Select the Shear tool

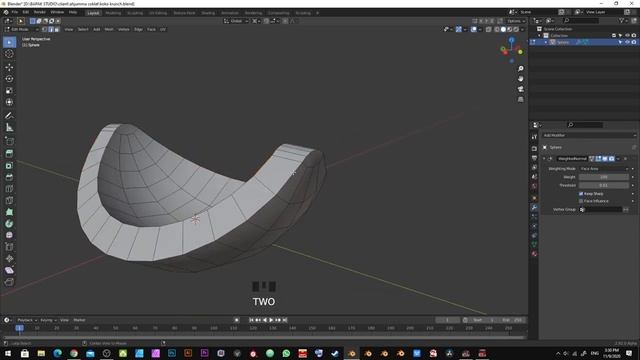[x=9, y=270]
